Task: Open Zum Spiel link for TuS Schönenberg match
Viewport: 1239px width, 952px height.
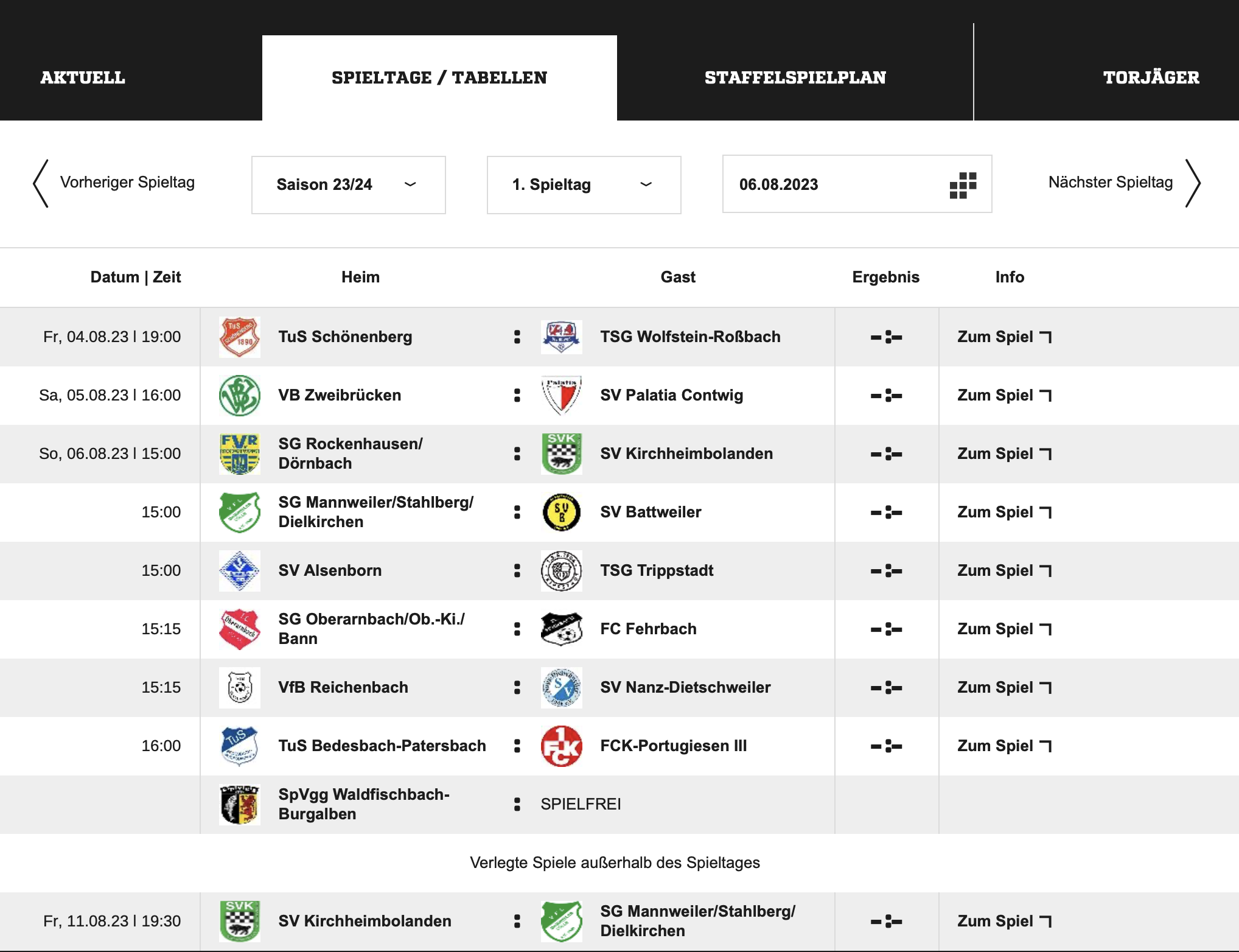Action: point(1004,337)
